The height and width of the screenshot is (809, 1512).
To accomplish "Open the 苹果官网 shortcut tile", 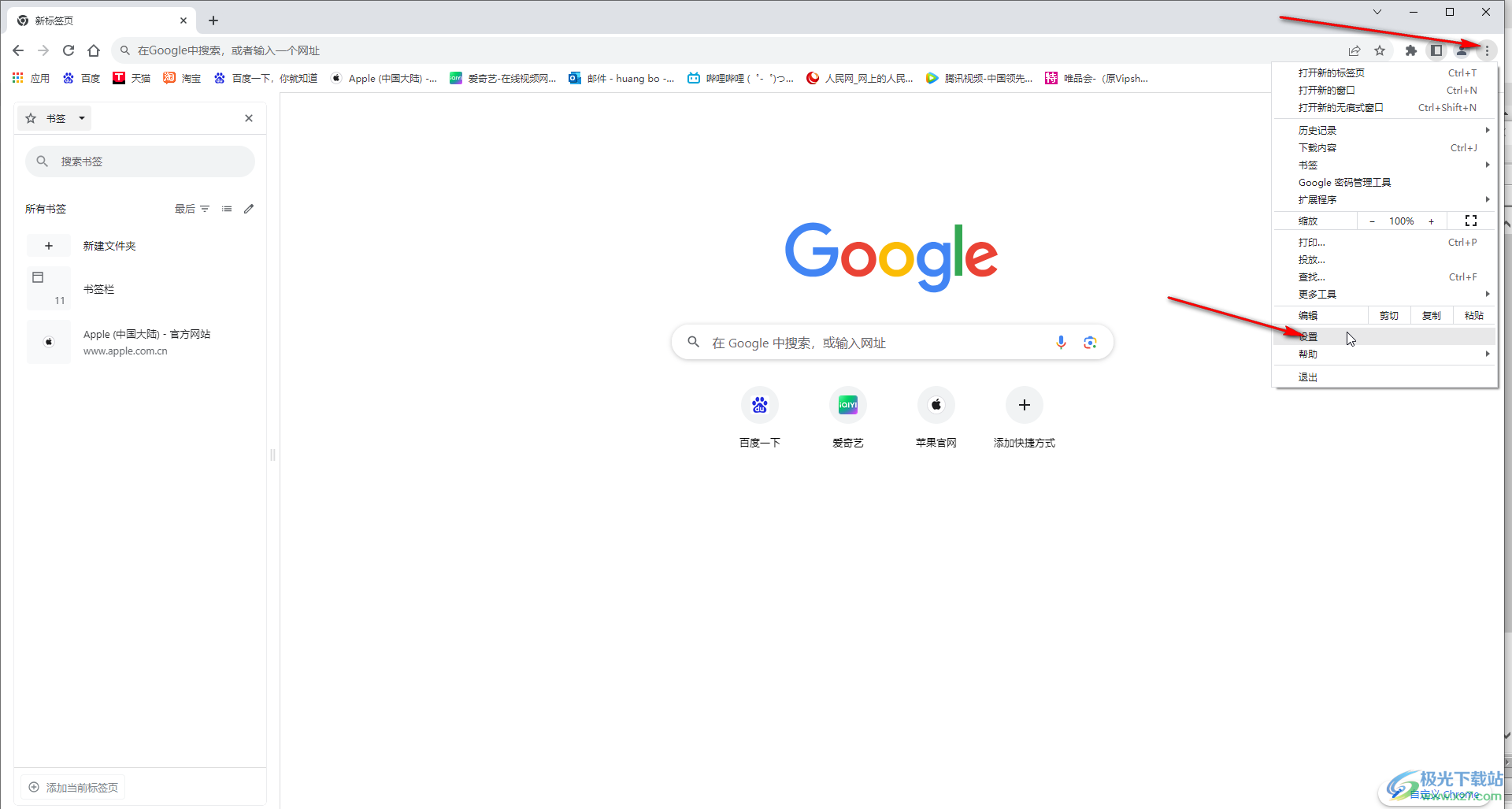I will [x=936, y=417].
